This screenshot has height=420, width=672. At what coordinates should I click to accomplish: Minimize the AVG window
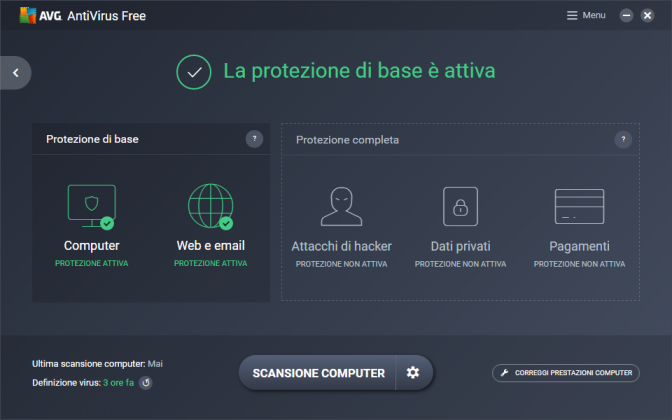click(x=626, y=15)
